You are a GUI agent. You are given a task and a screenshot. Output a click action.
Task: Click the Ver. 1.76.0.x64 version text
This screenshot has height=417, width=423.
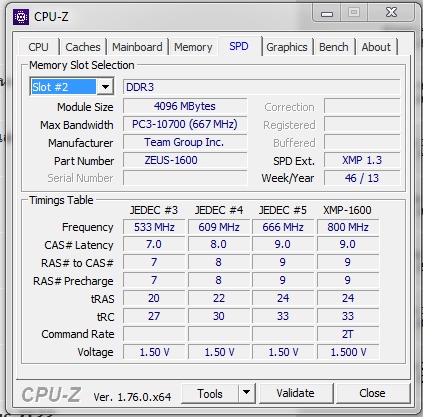point(132,397)
